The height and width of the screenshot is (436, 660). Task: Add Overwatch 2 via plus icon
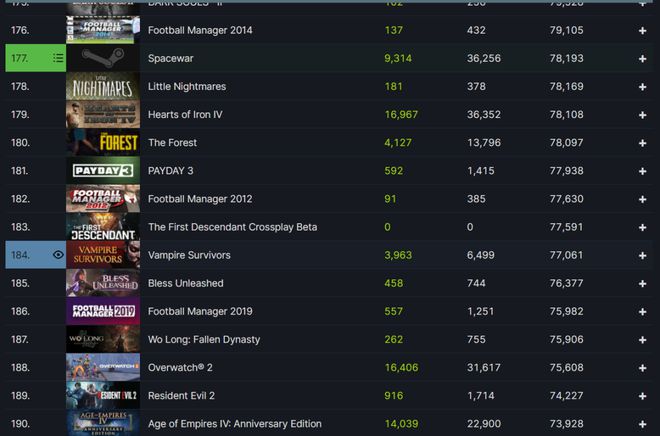tap(642, 368)
